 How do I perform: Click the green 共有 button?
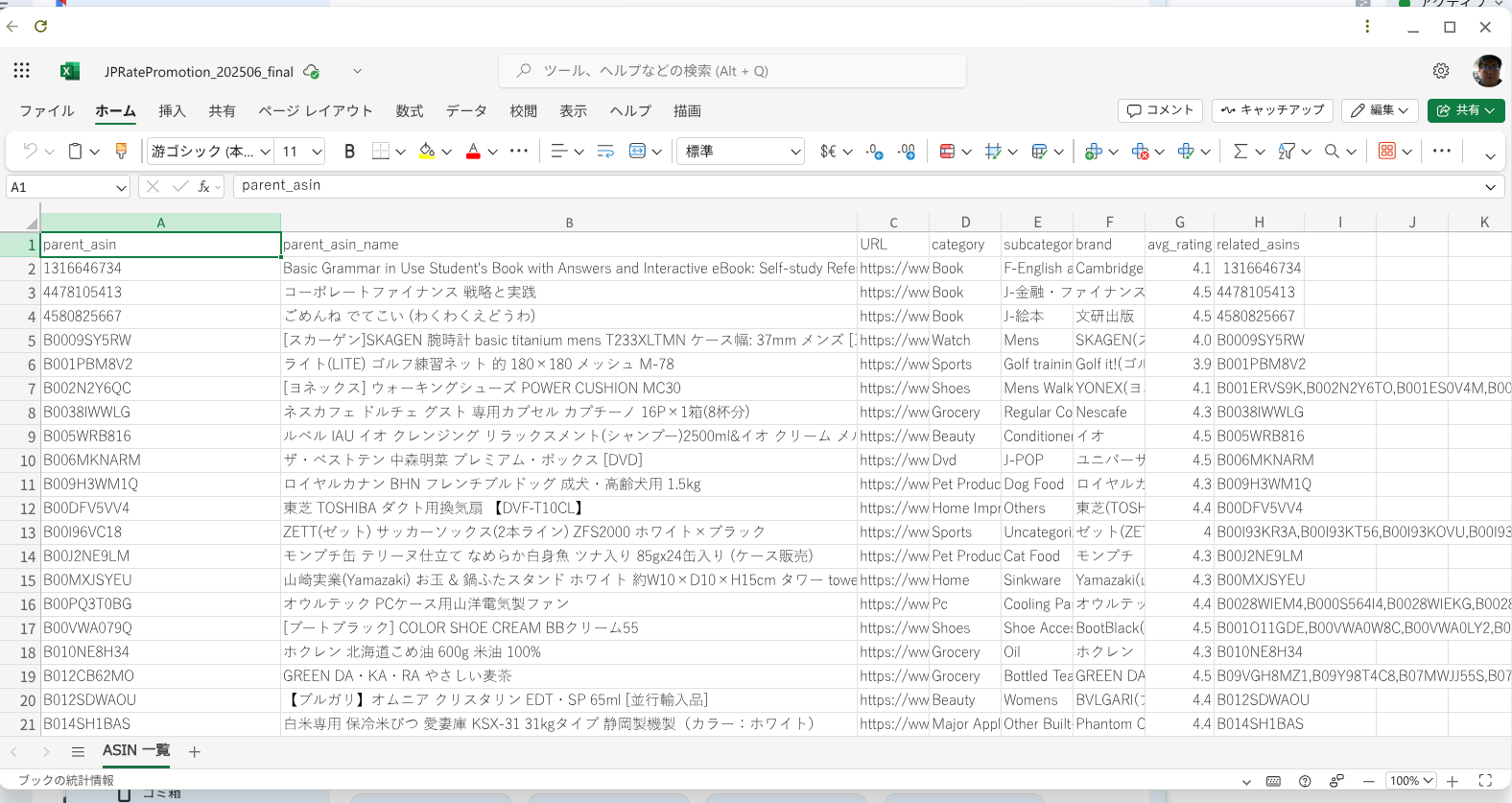(x=1466, y=110)
